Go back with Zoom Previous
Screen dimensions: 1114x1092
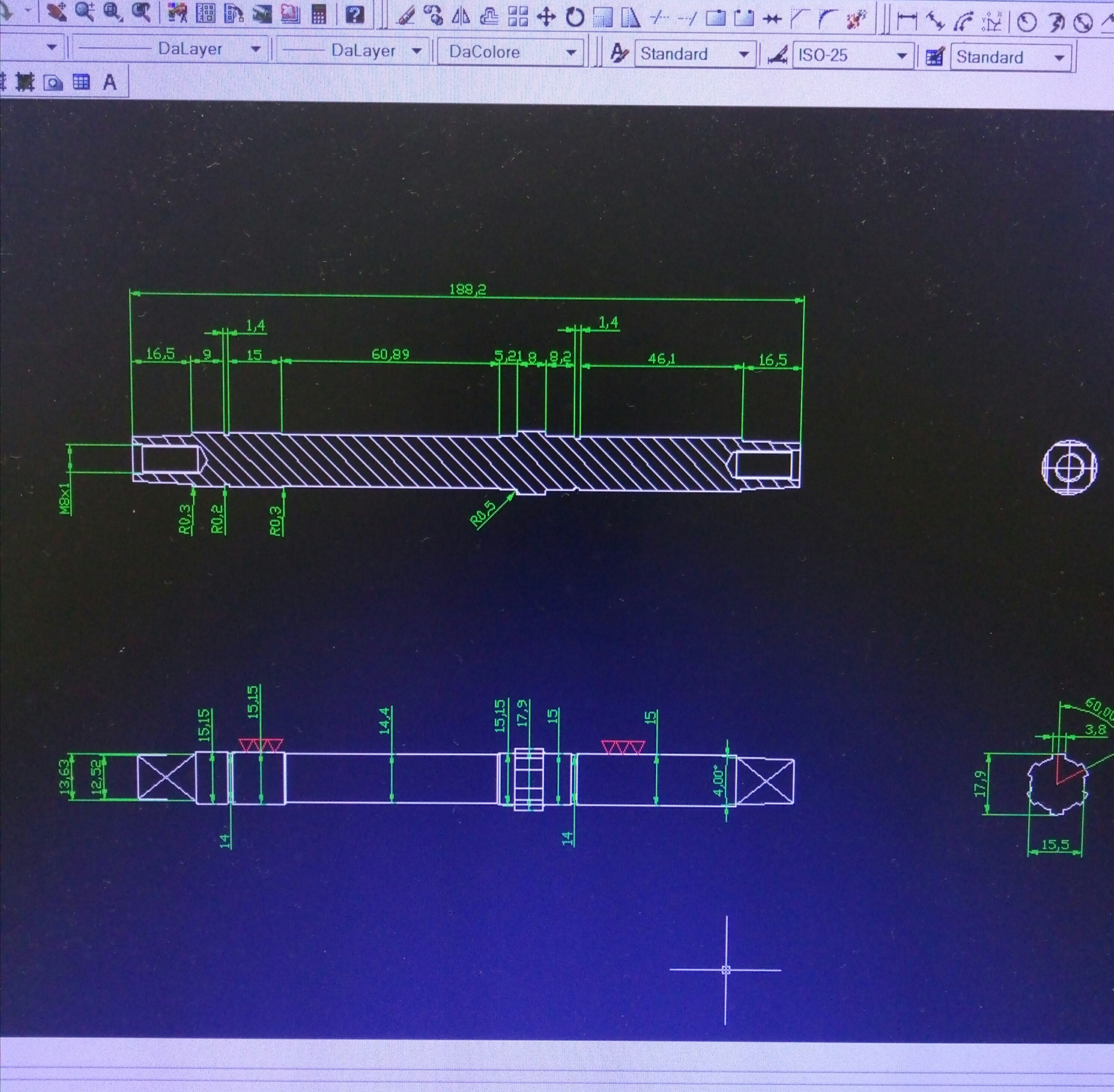[140, 12]
